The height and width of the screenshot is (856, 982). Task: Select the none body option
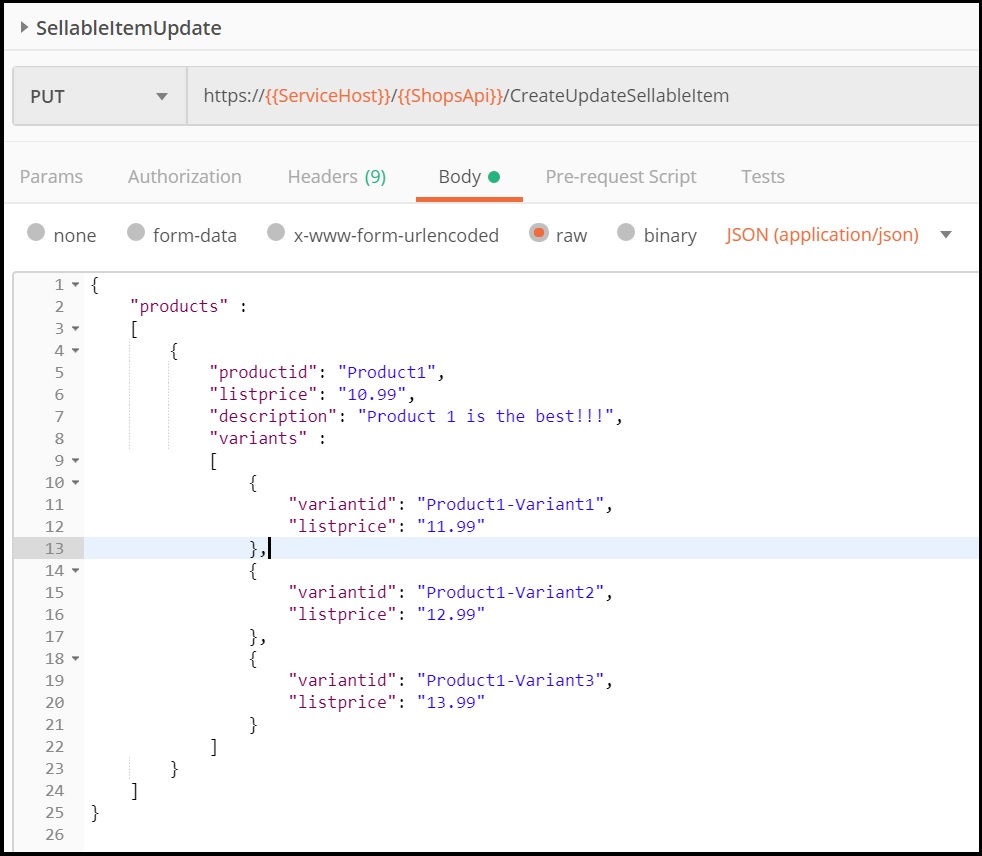36,232
